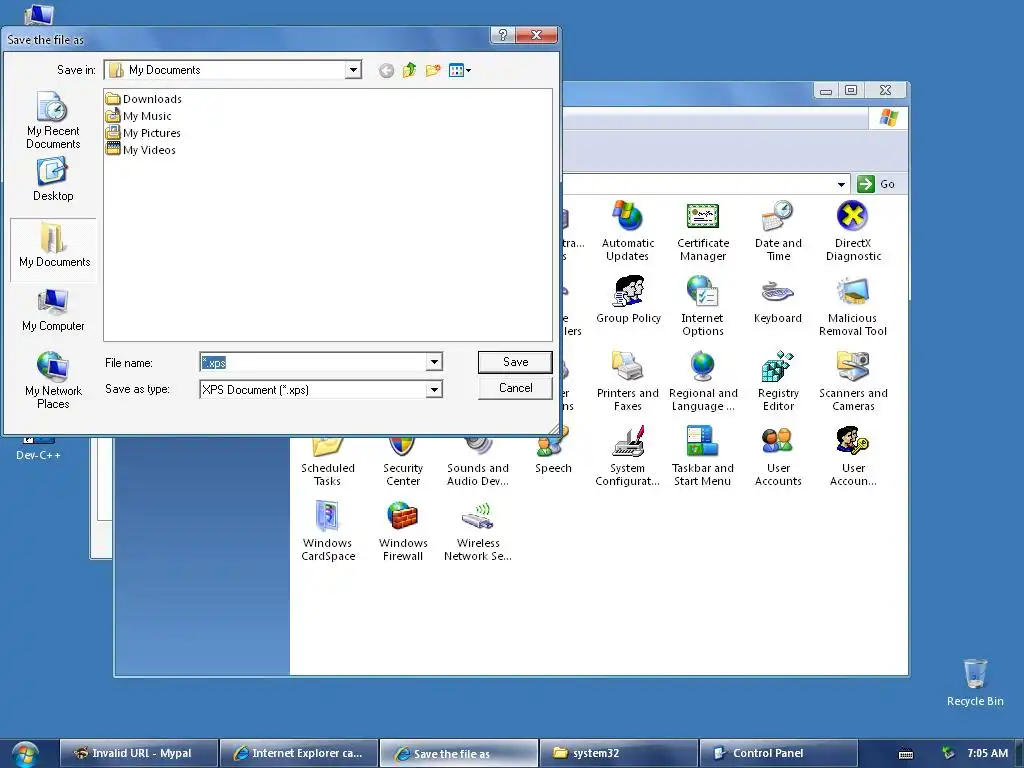This screenshot has height=768, width=1024.
Task: Click the Cancel button
Action: click(x=515, y=388)
